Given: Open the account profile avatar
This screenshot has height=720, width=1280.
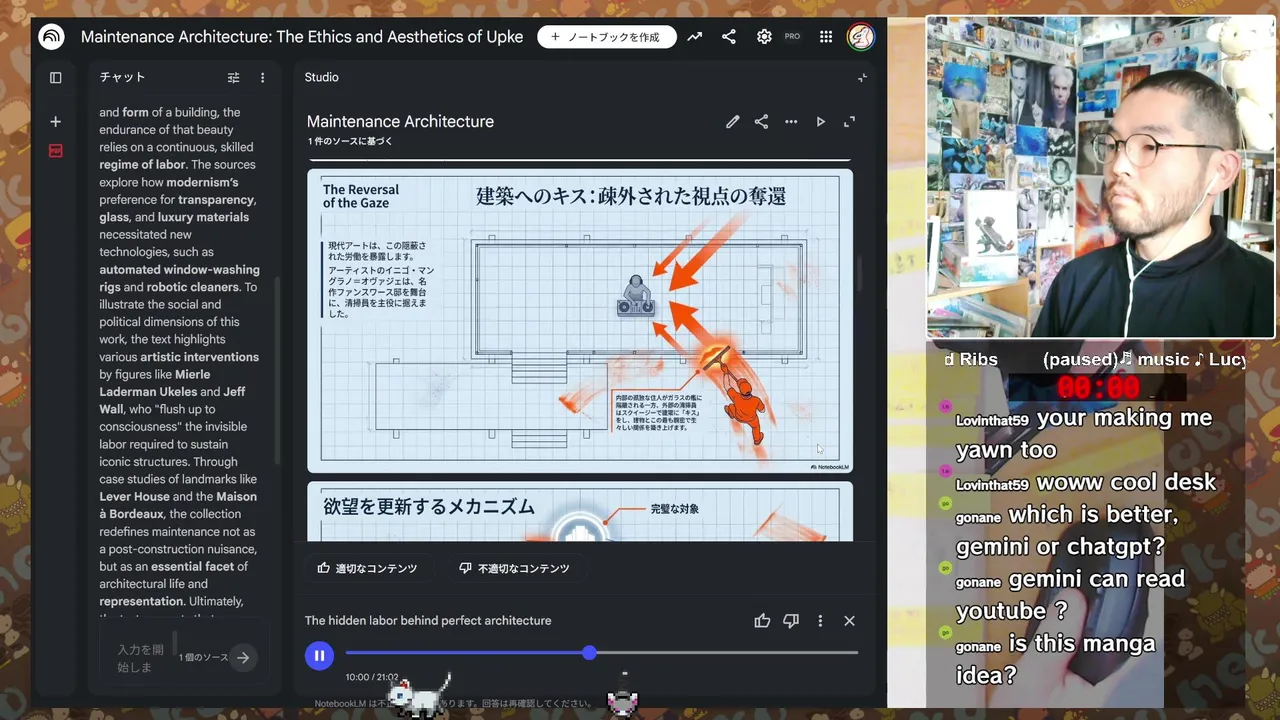Looking at the screenshot, I should point(861,37).
